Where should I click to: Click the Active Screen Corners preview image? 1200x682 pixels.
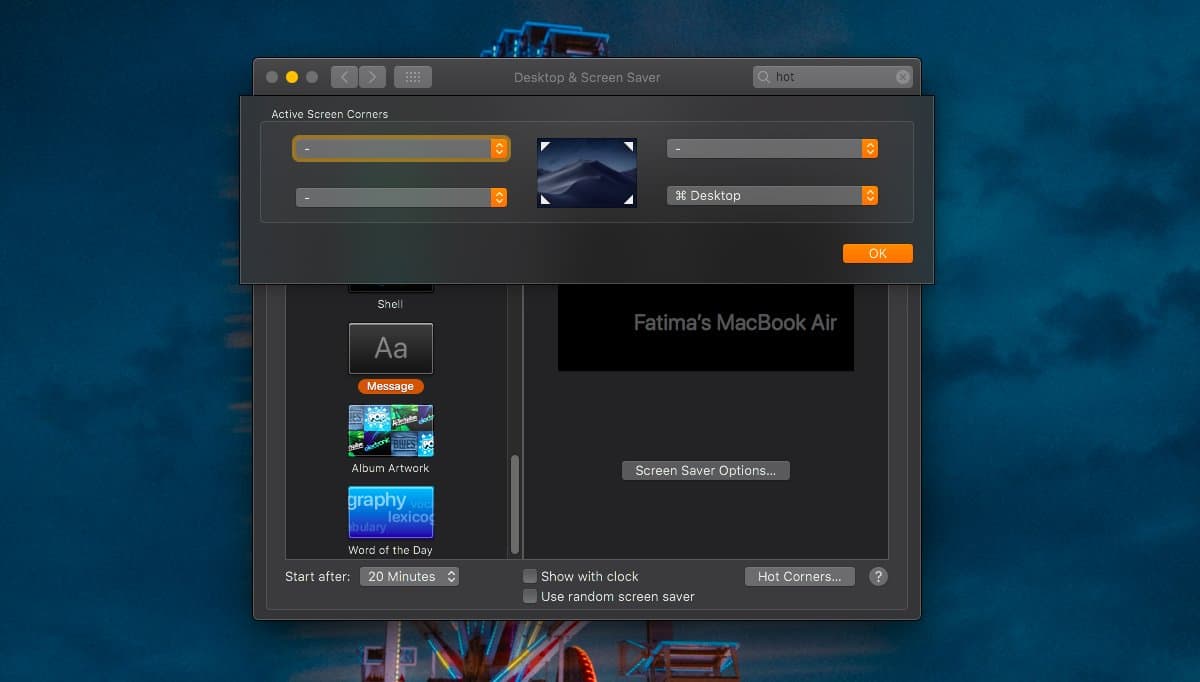pos(587,173)
